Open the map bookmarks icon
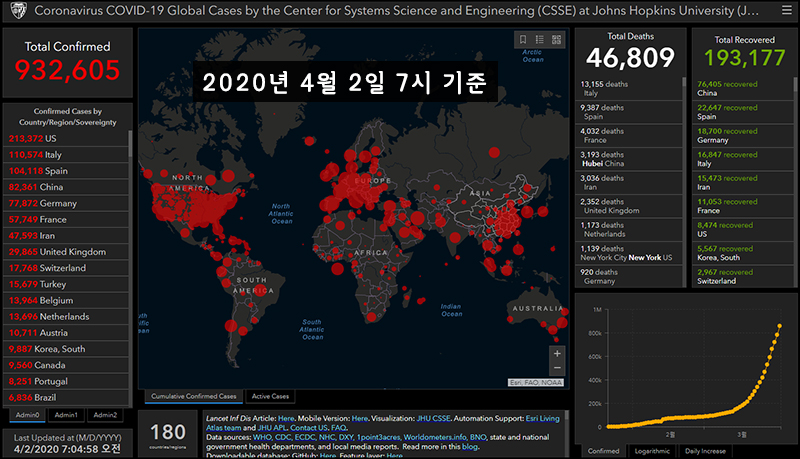Image resolution: width=800 pixels, height=459 pixels. pos(523,39)
